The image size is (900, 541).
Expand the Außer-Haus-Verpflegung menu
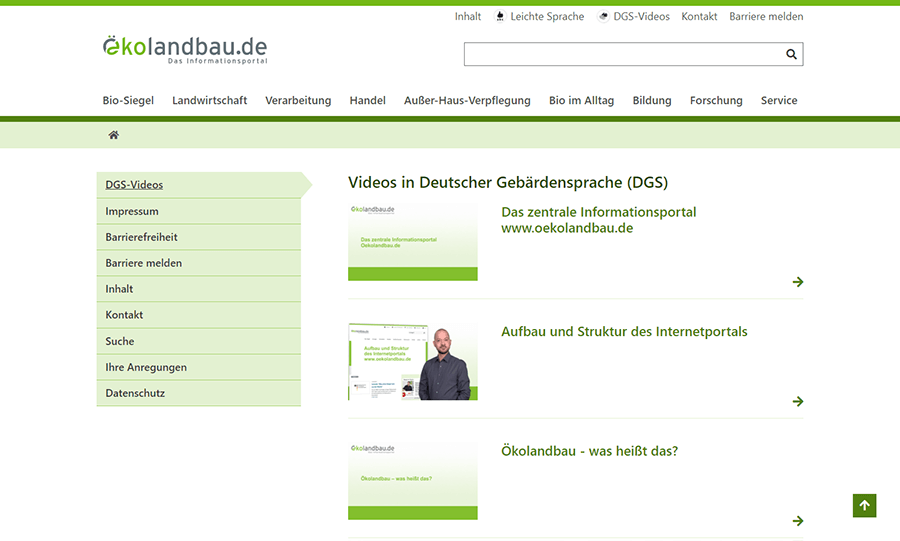(x=467, y=101)
